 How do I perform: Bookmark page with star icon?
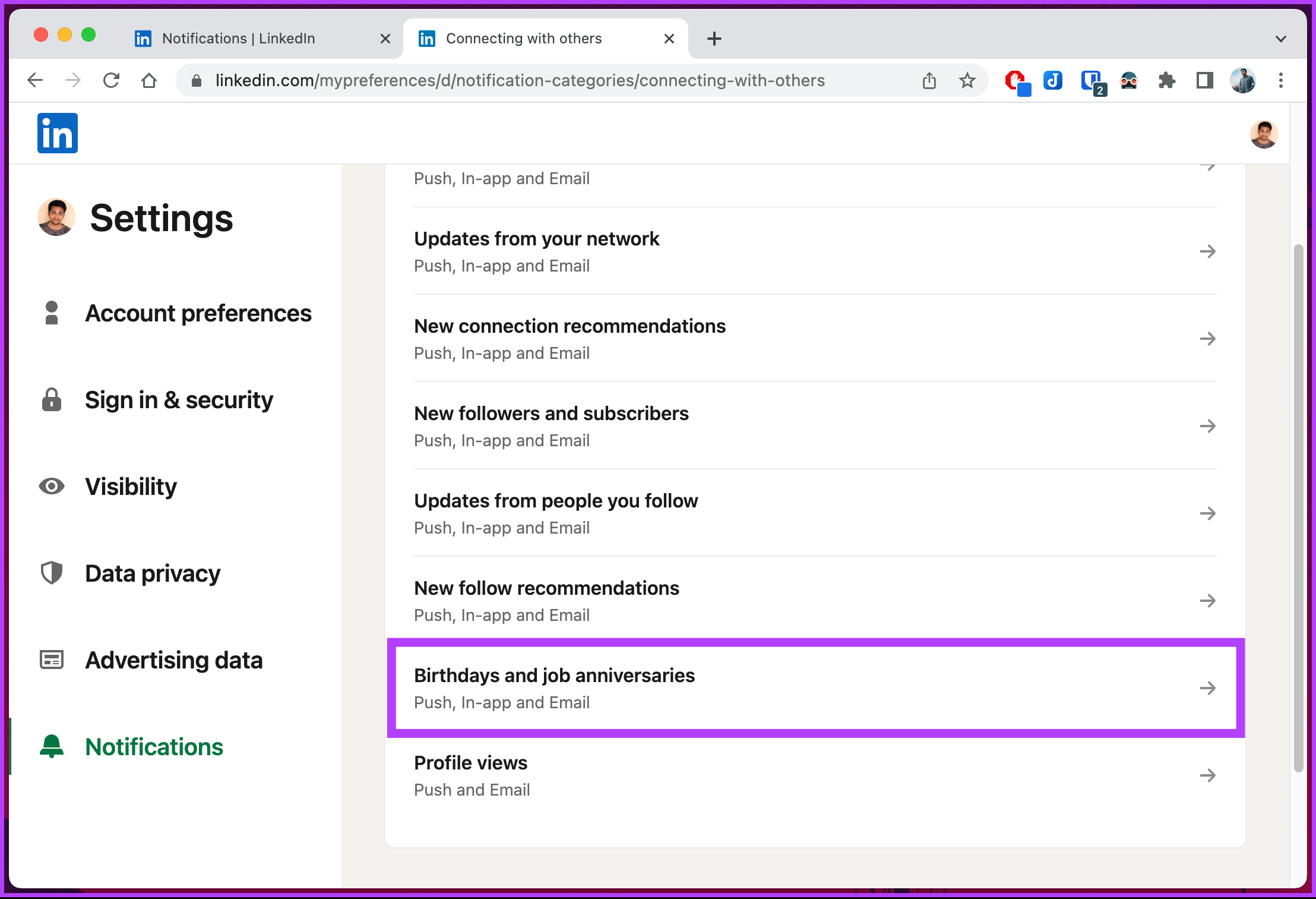(967, 80)
